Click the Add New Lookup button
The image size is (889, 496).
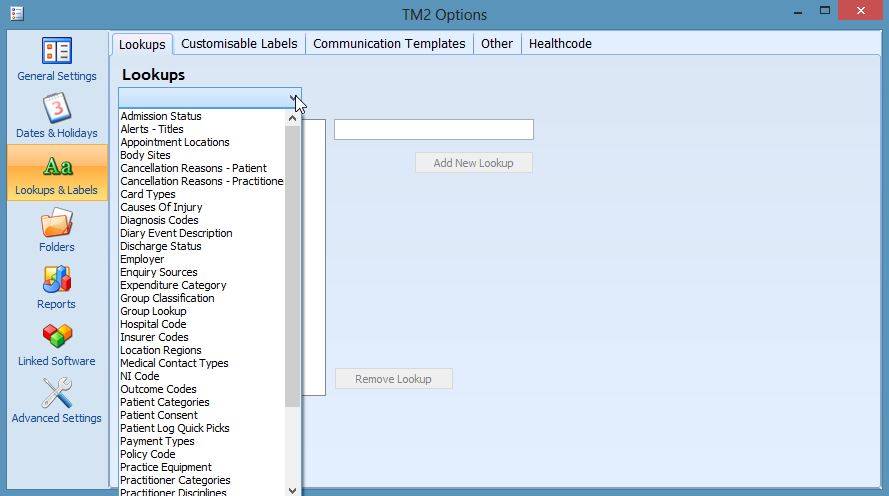(x=473, y=163)
